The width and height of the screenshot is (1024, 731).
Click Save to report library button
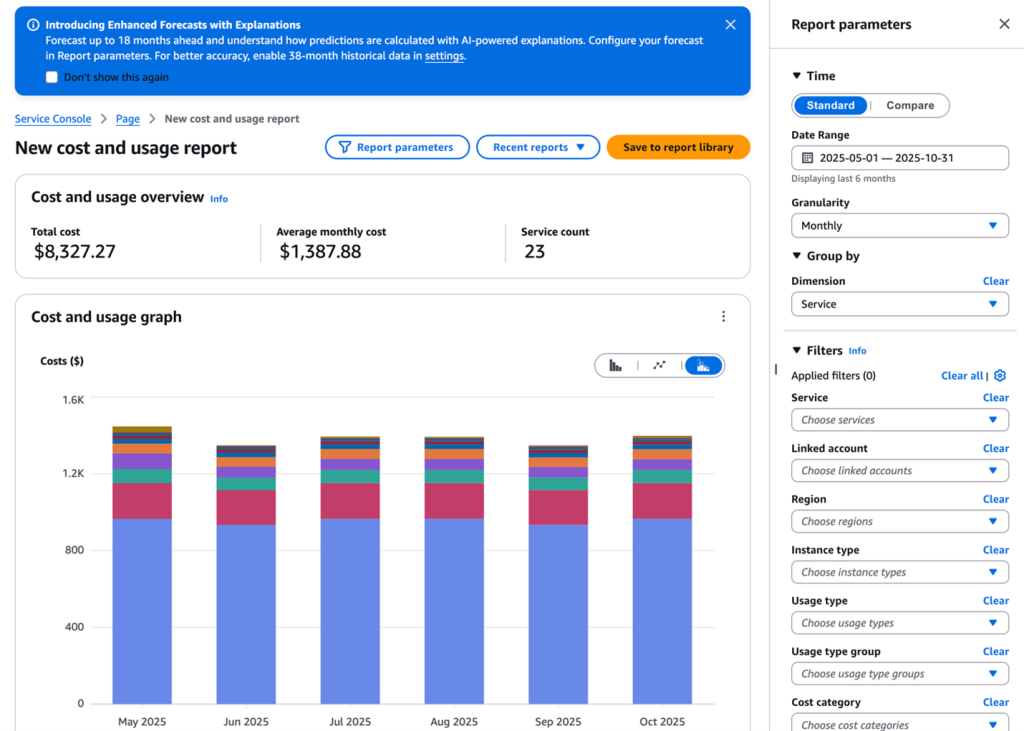[678, 147]
